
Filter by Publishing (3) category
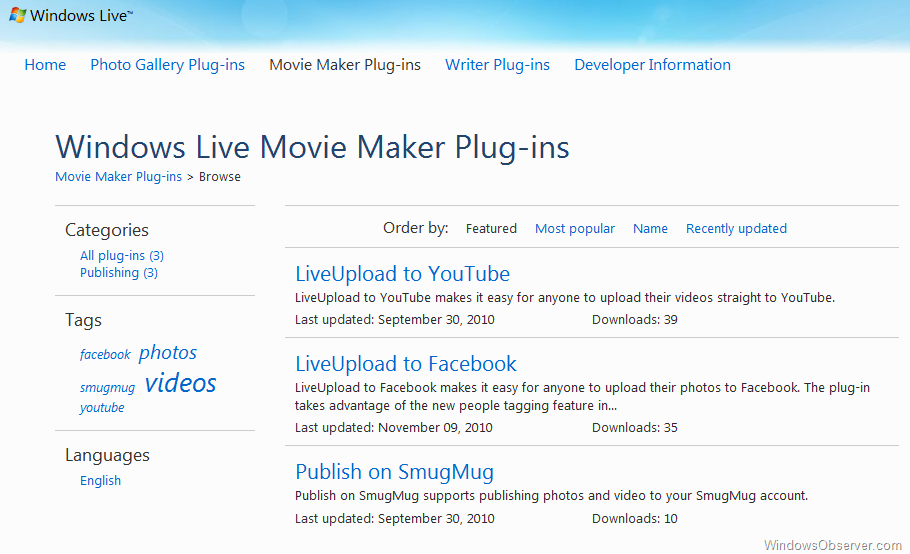point(119,273)
